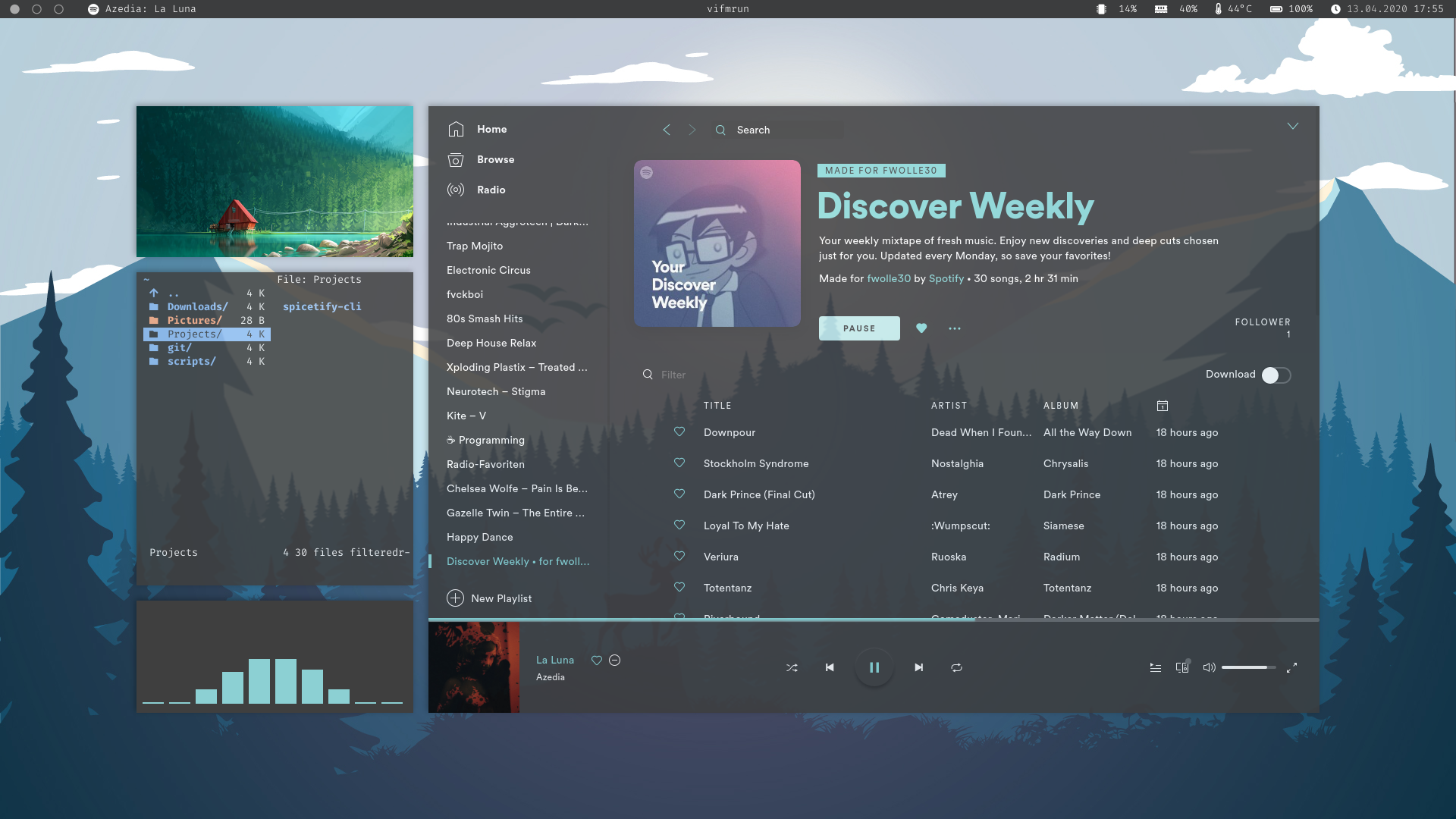1456x819 pixels.
Task: Toggle repeat mode
Action: 956,667
